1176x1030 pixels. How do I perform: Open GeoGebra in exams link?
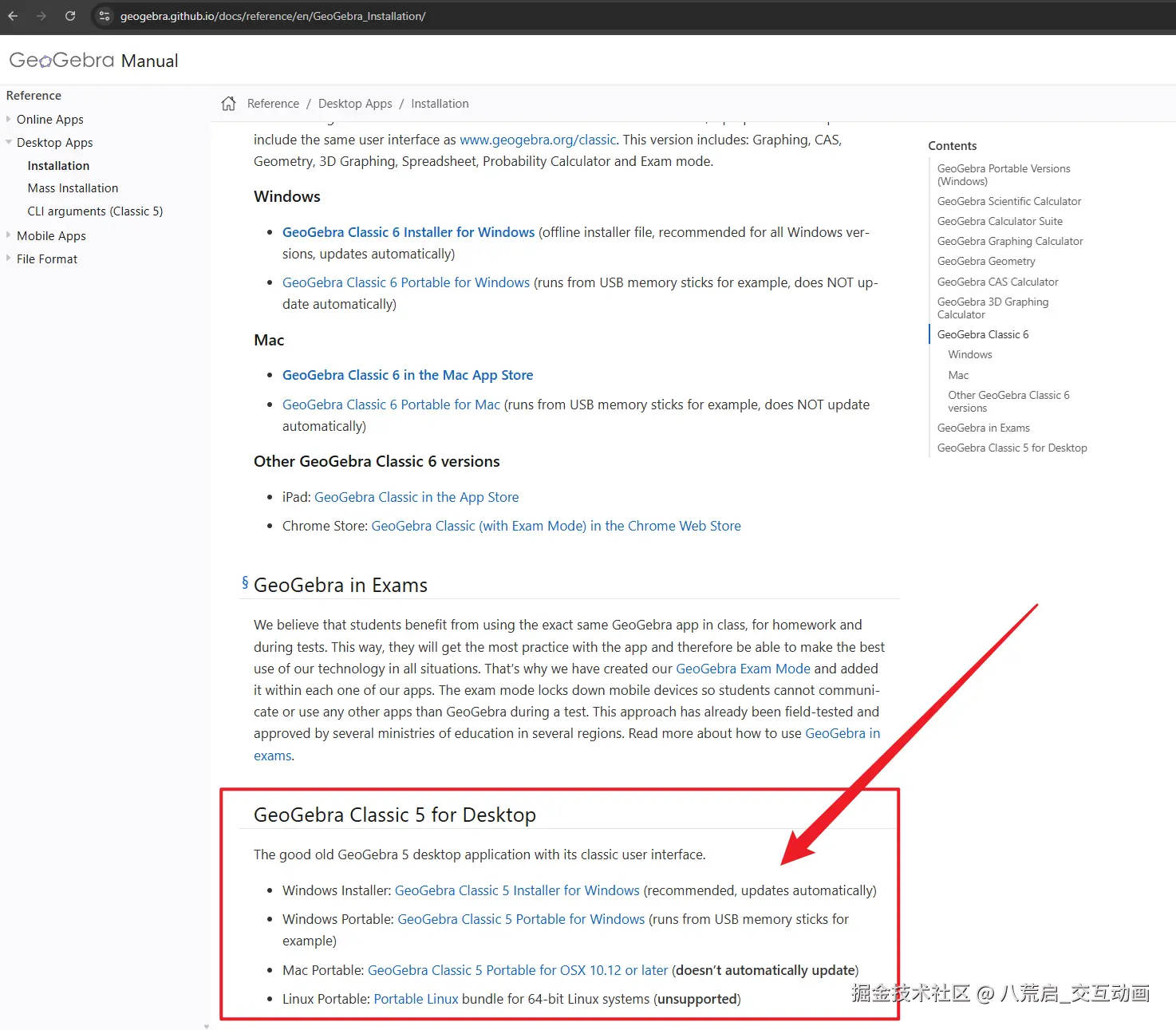(843, 733)
